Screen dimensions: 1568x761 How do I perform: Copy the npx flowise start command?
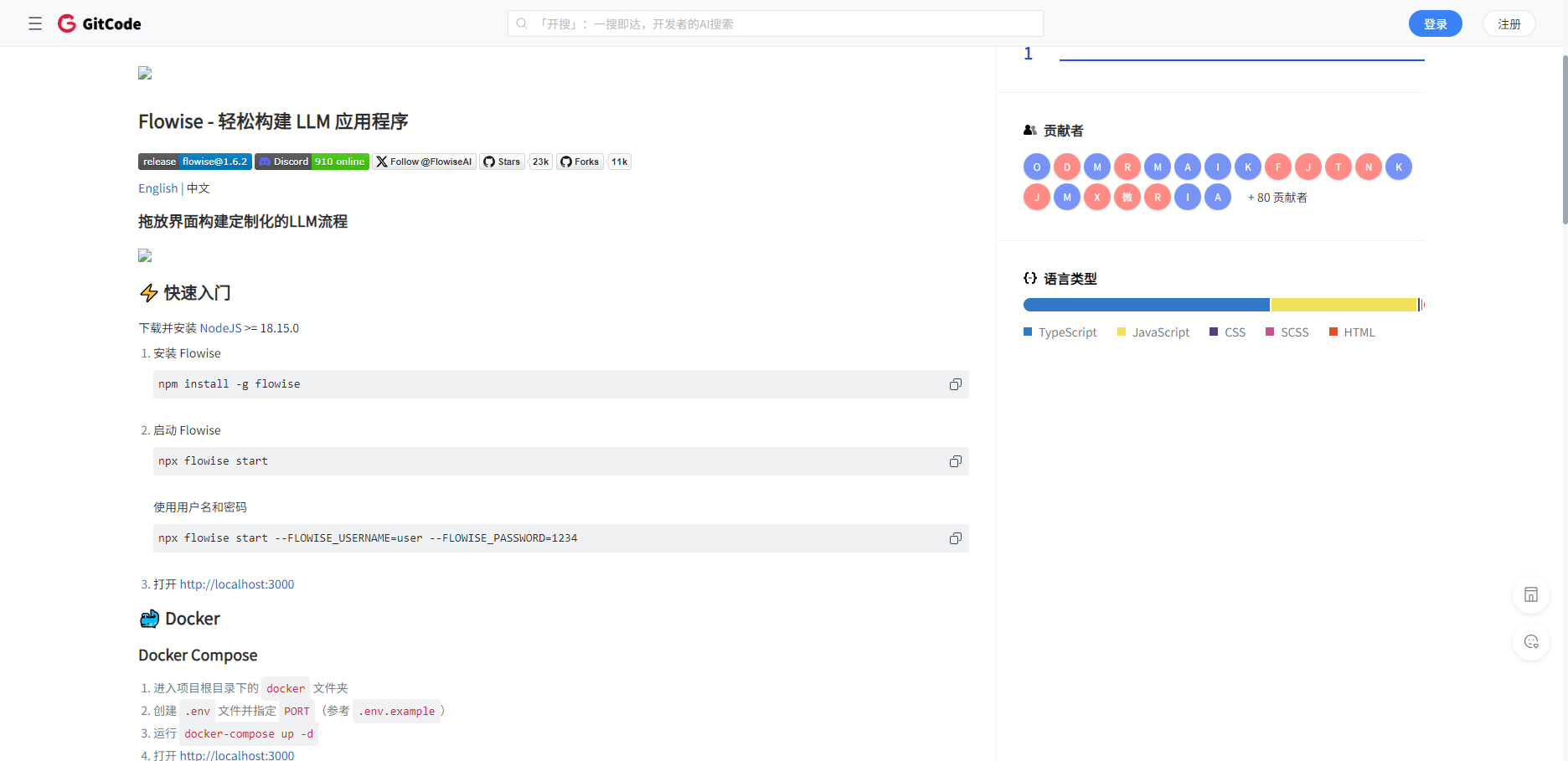[955, 461]
